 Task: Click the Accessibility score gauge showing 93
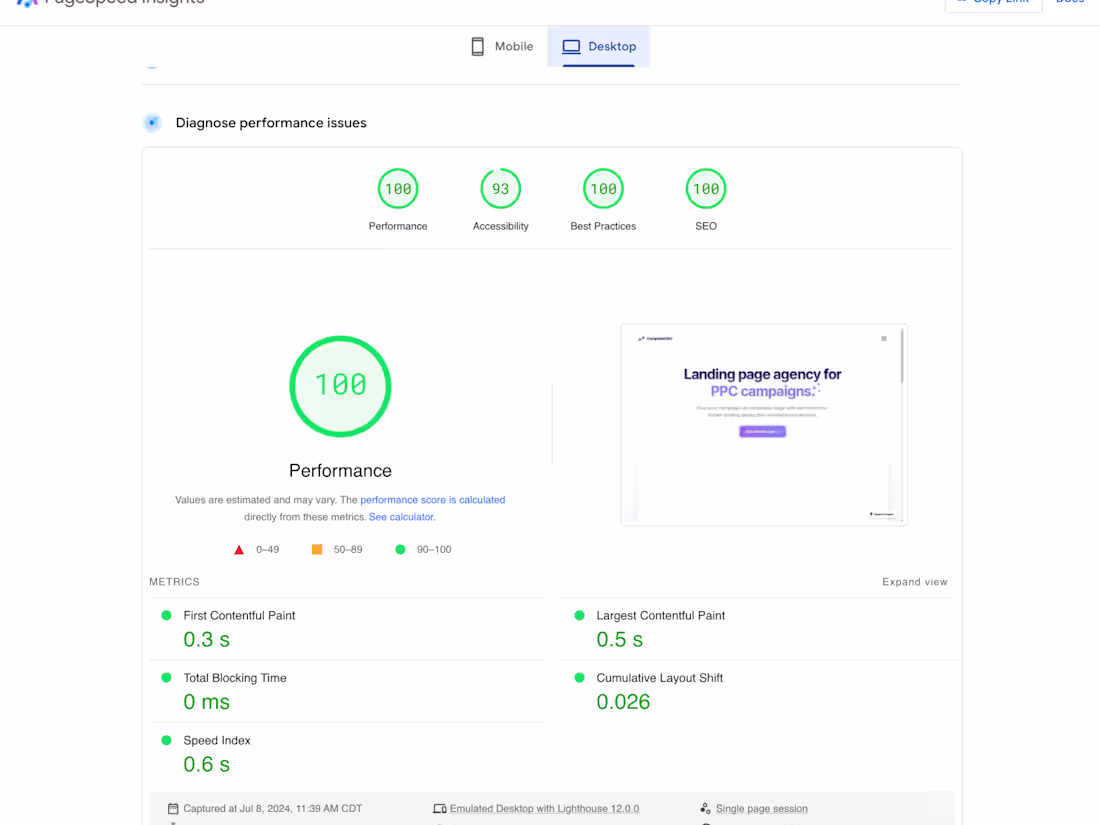click(x=500, y=188)
